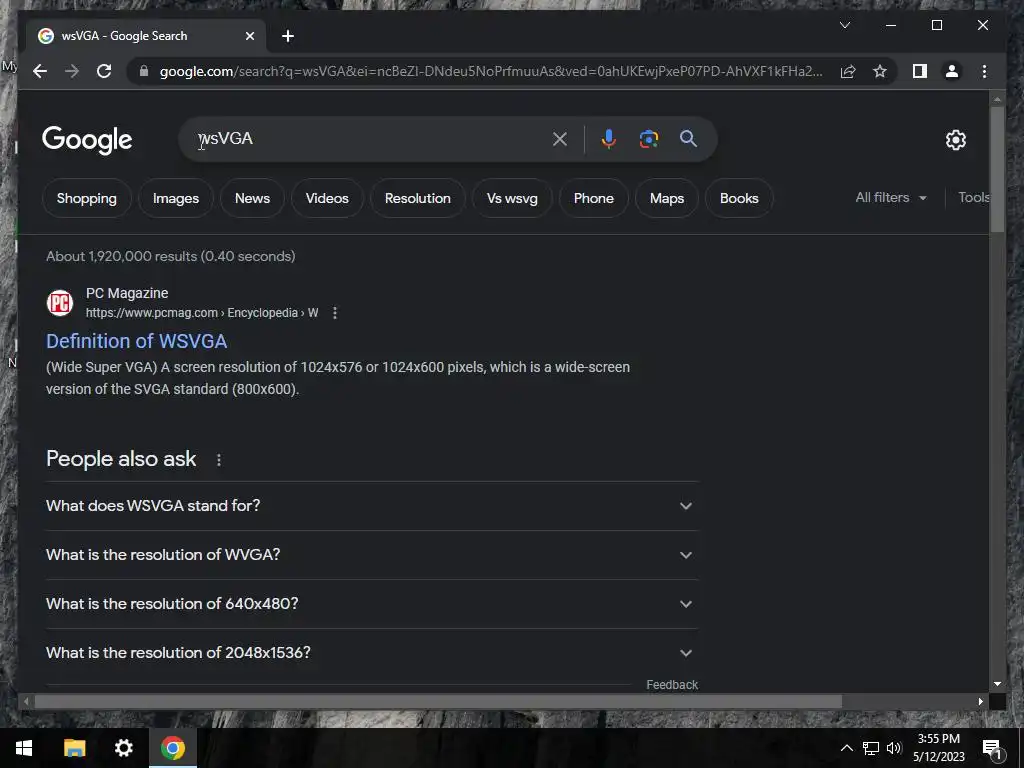Click Chrome icon in taskbar
This screenshot has height=768, width=1024.
tap(173, 748)
